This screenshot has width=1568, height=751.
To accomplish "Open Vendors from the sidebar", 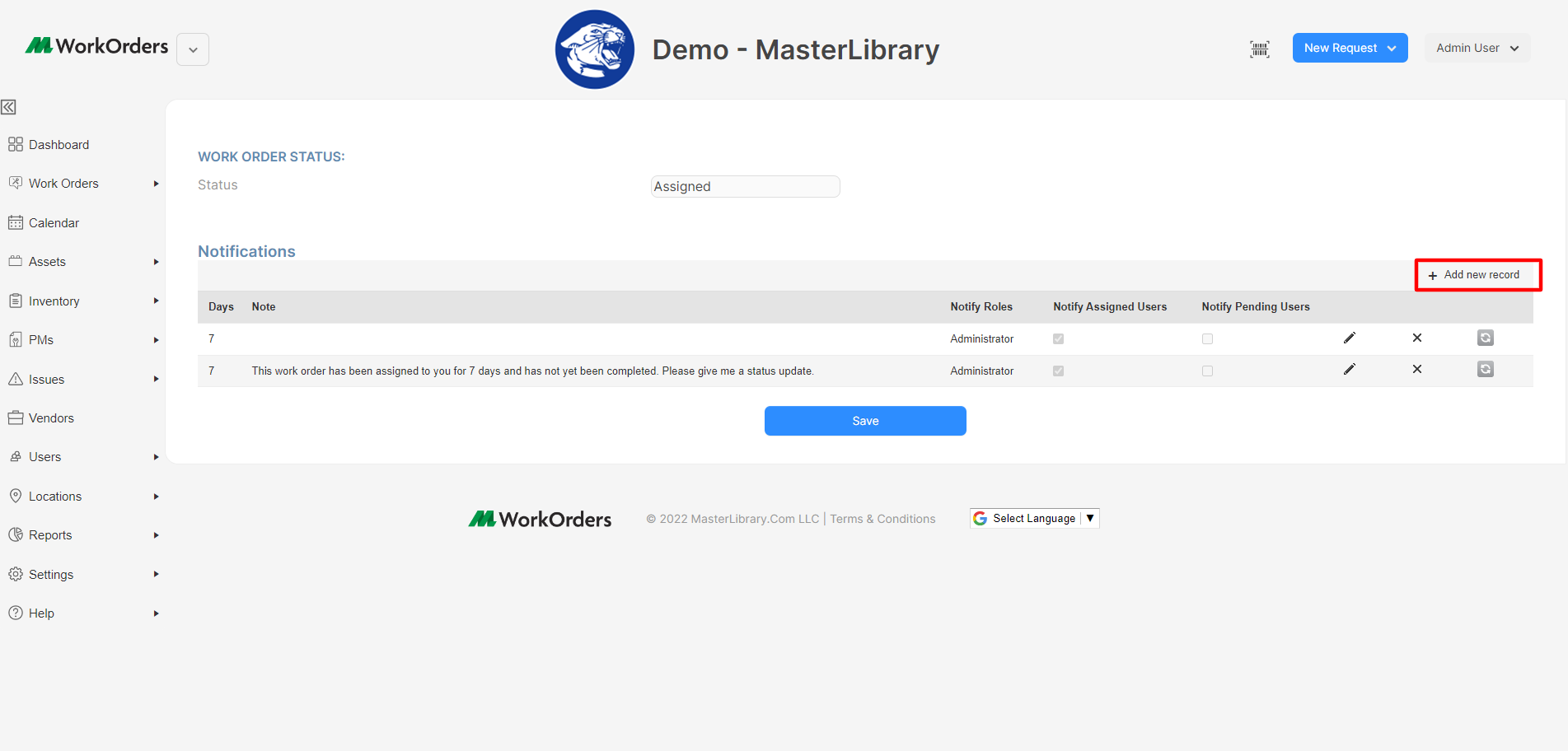I will pos(51,418).
